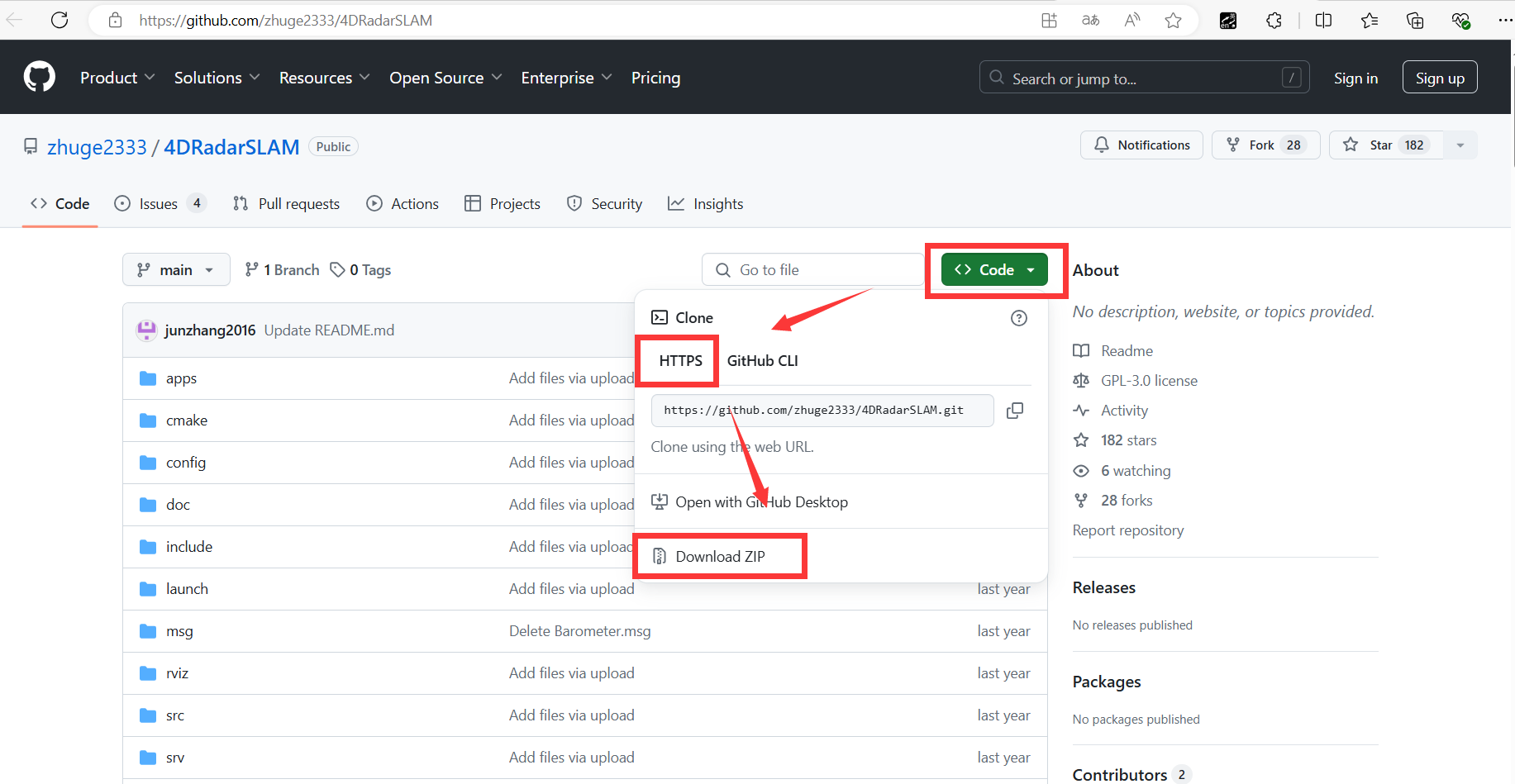Screen dimensions: 1515x784
Task: Switch to the Pull requests tab
Action: tap(287, 204)
